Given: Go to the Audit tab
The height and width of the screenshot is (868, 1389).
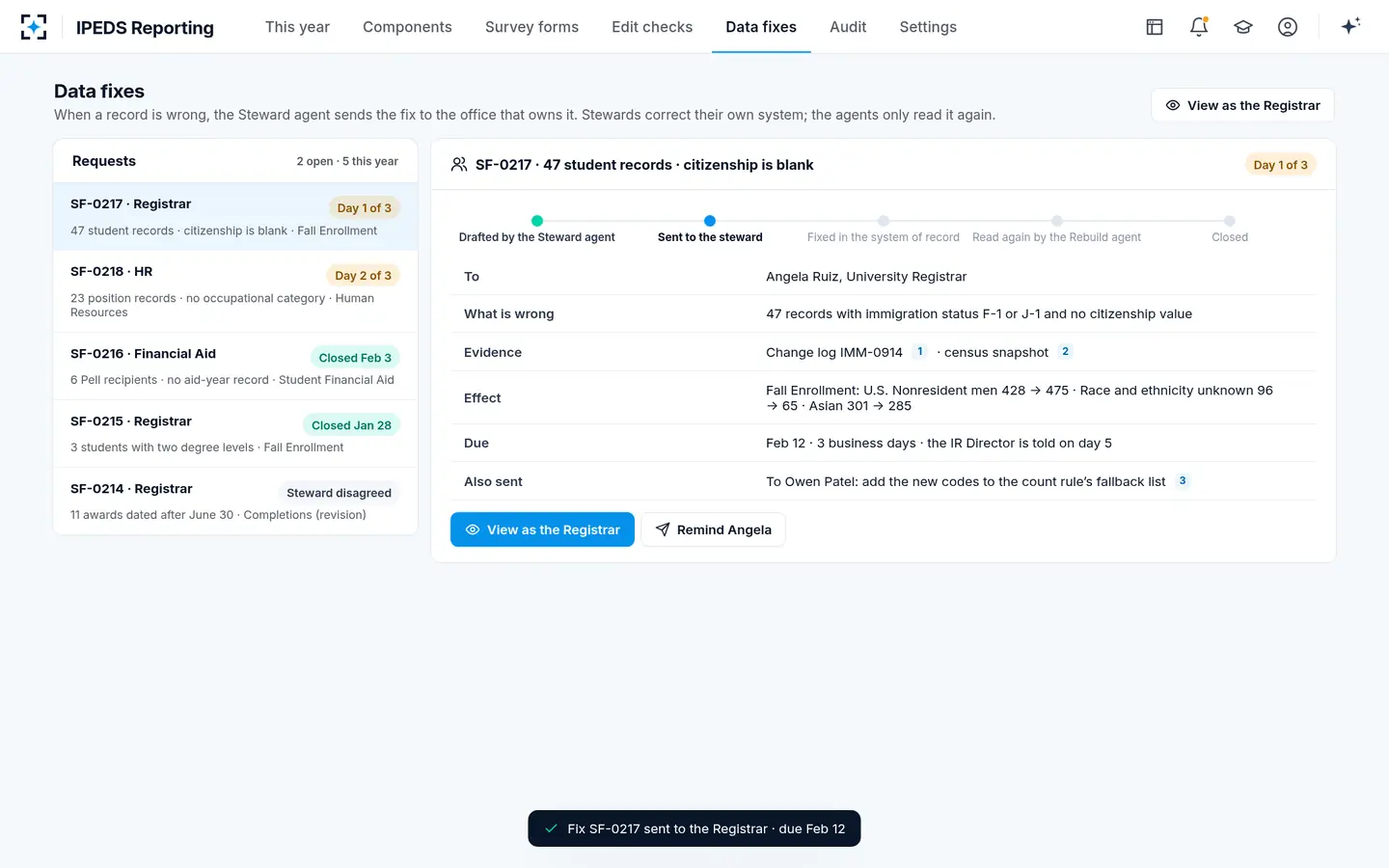Looking at the screenshot, I should (848, 27).
